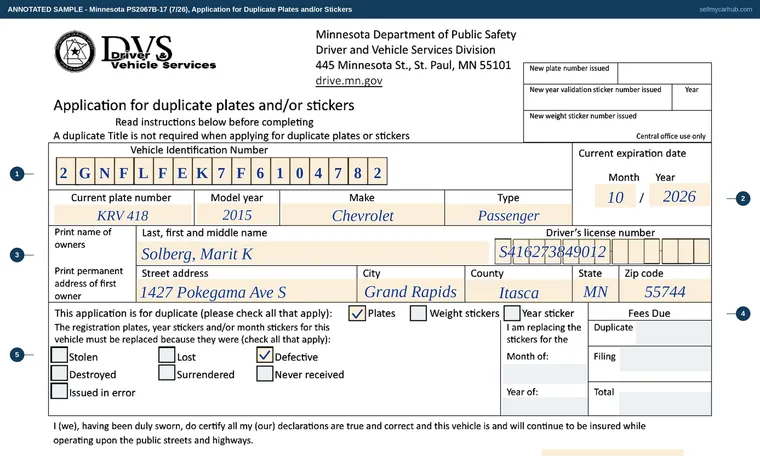Mark the Stolen checkbox
The width and height of the screenshot is (760, 456).
(x=59, y=355)
